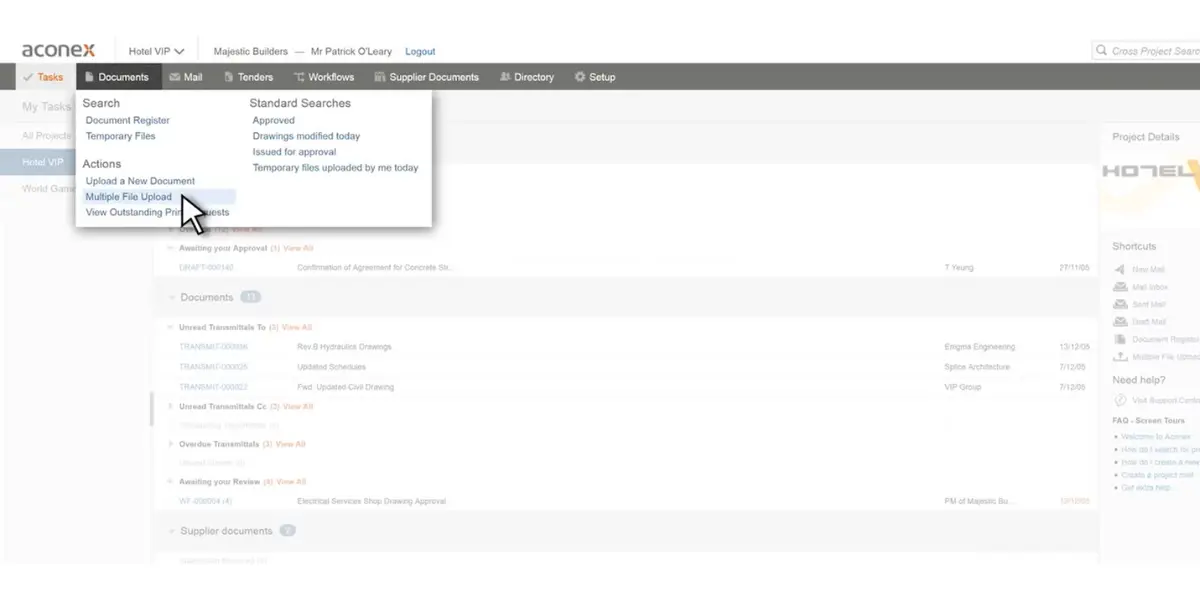View All for Overdue Transmittals
The width and height of the screenshot is (1200, 600).
291,444
